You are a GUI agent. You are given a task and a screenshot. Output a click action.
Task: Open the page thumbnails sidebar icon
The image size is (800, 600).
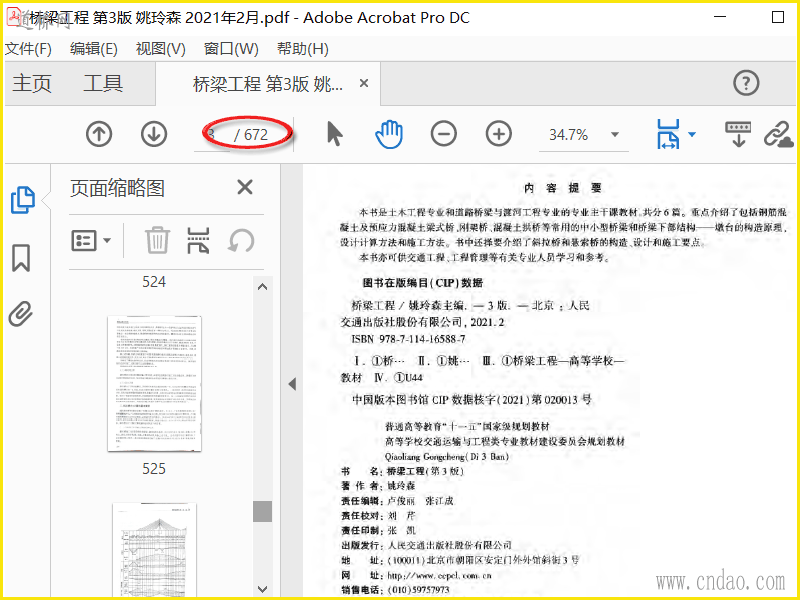pyautogui.click(x=22, y=199)
